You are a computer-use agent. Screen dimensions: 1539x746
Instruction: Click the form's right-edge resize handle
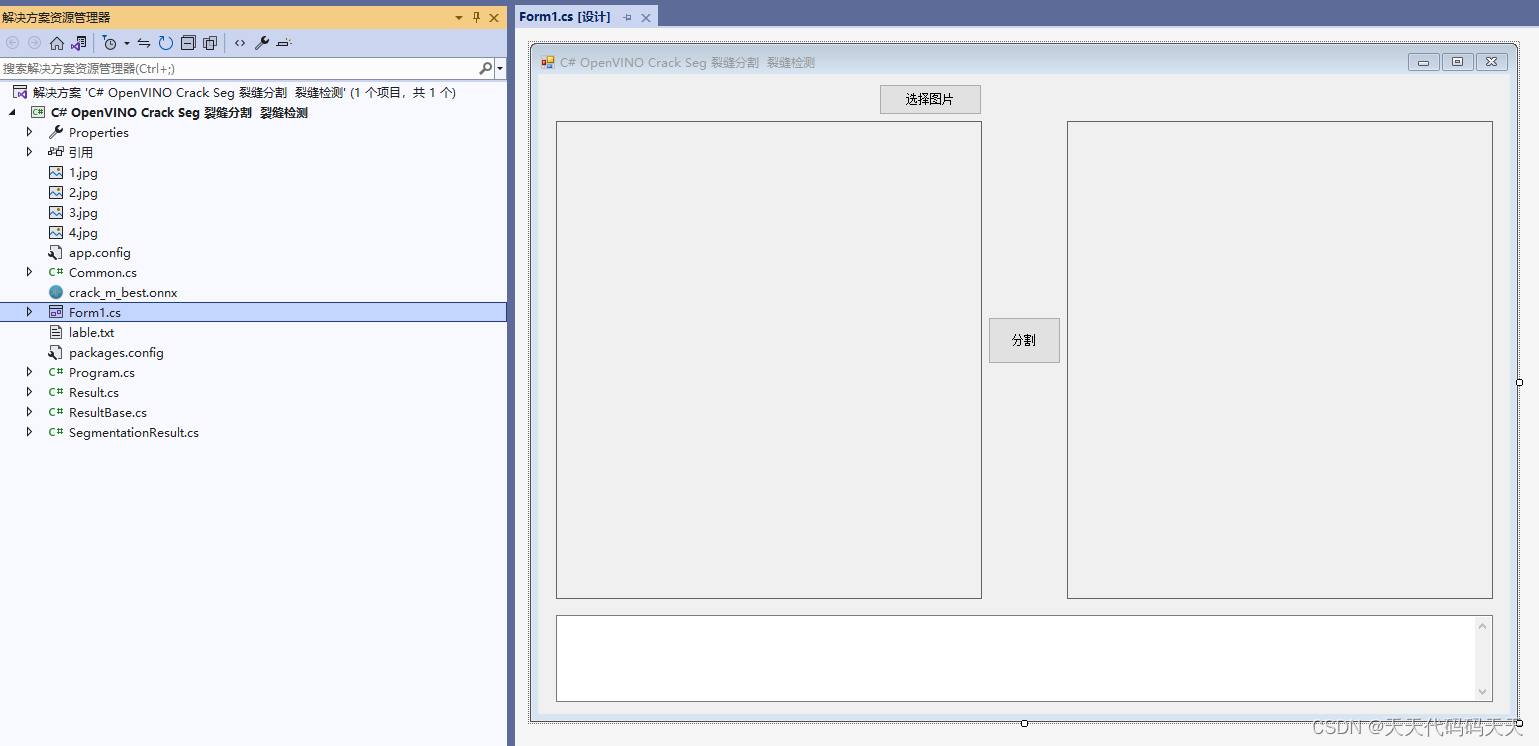pos(1519,382)
